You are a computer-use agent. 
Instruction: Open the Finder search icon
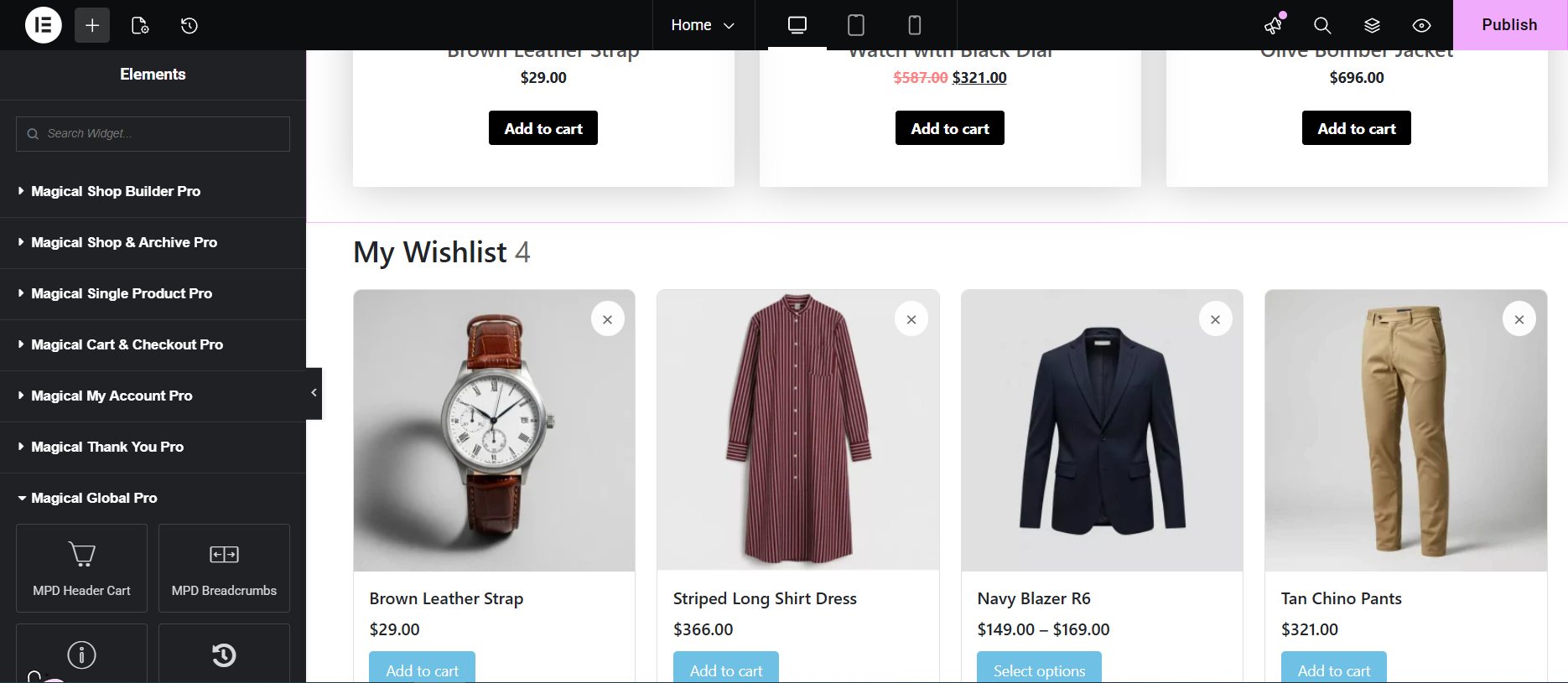(1322, 25)
